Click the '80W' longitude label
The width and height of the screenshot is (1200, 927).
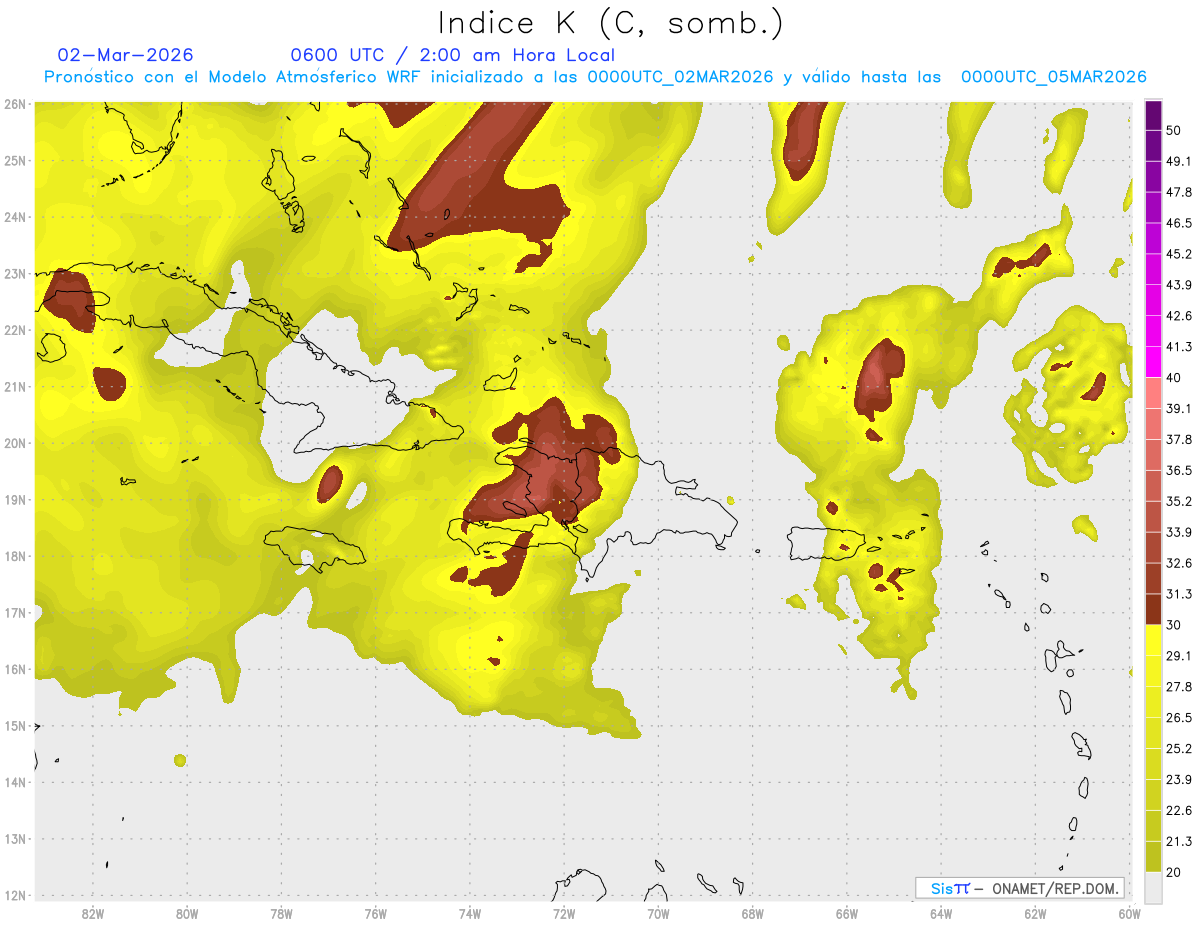point(187,913)
